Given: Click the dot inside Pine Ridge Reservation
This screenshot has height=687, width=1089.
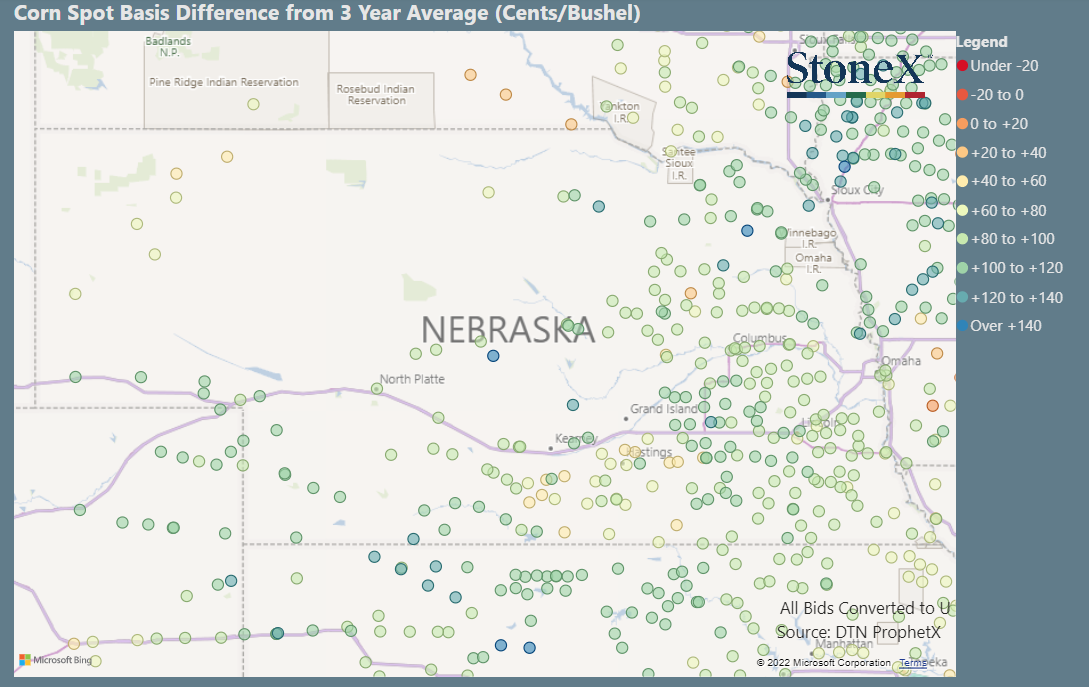Looking at the screenshot, I should click(x=253, y=104).
